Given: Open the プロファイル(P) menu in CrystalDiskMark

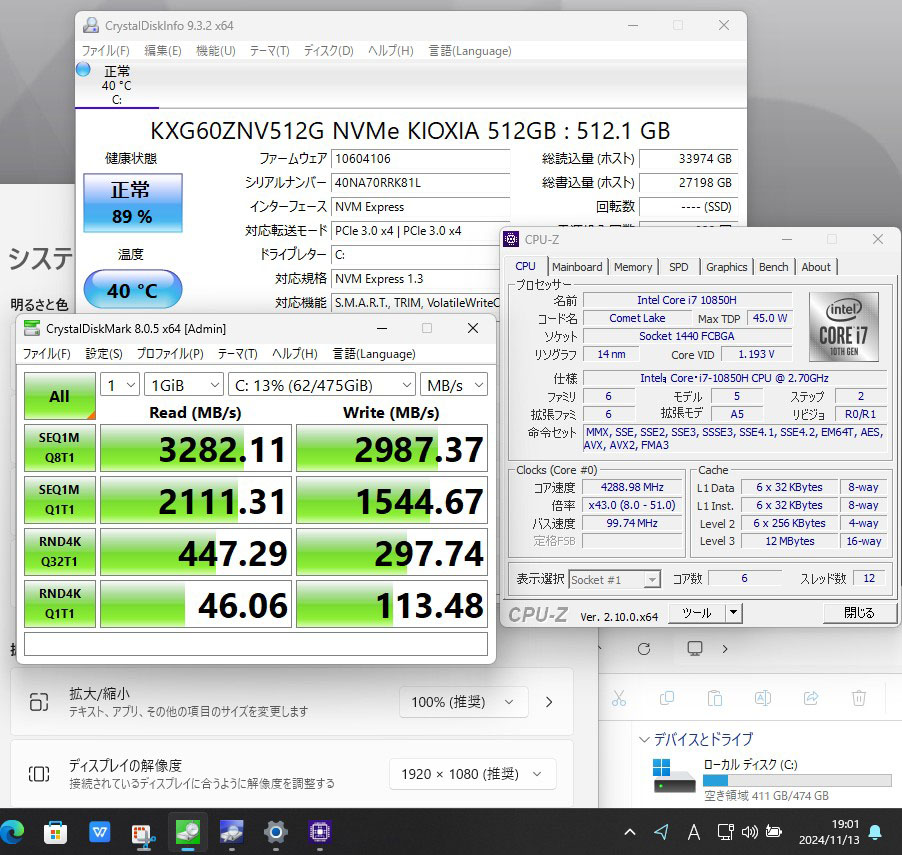Looking at the screenshot, I should pos(169,354).
